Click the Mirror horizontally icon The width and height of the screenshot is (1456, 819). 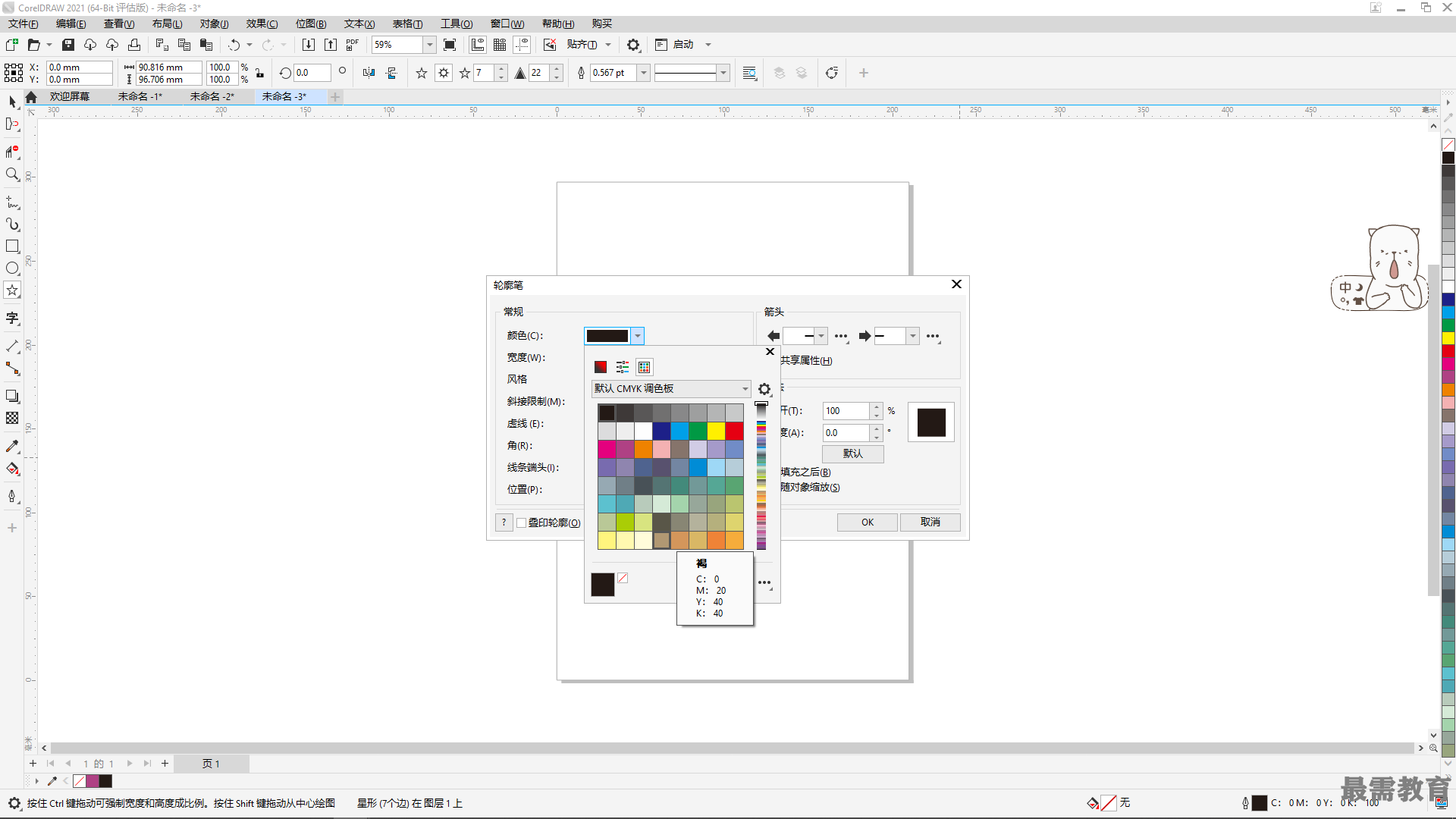click(369, 73)
